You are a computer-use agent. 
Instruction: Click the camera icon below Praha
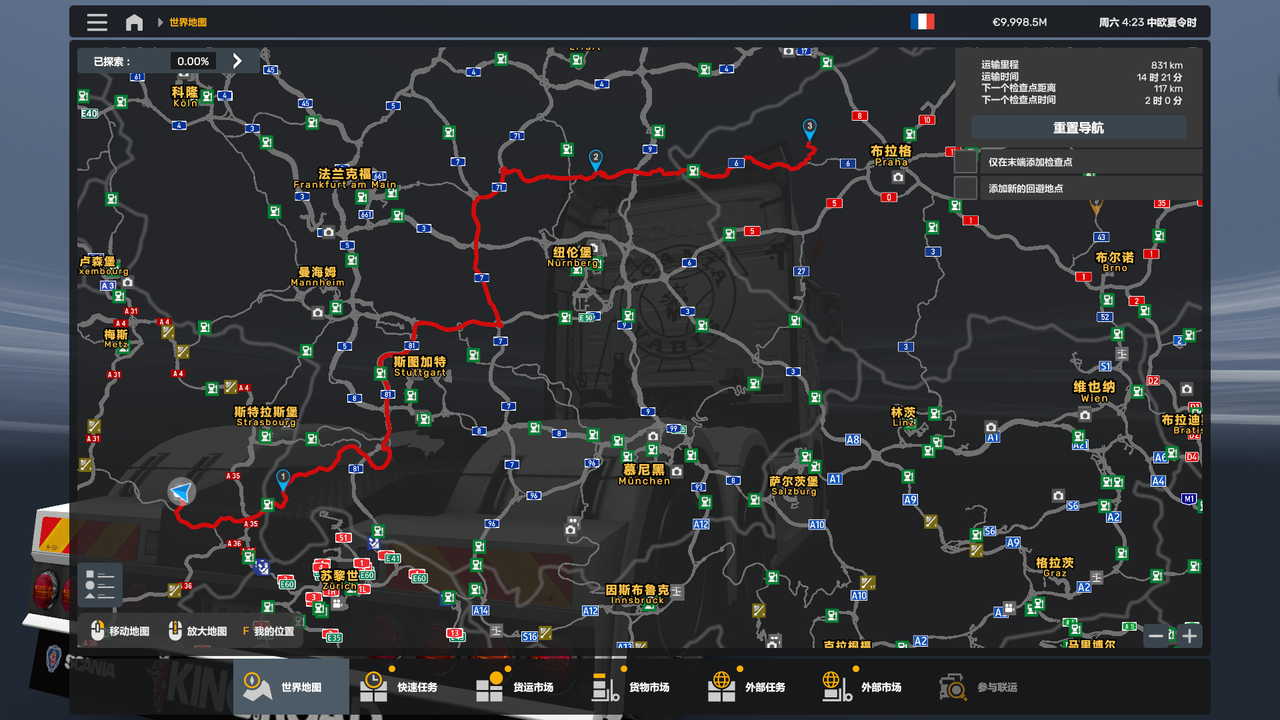(x=898, y=177)
